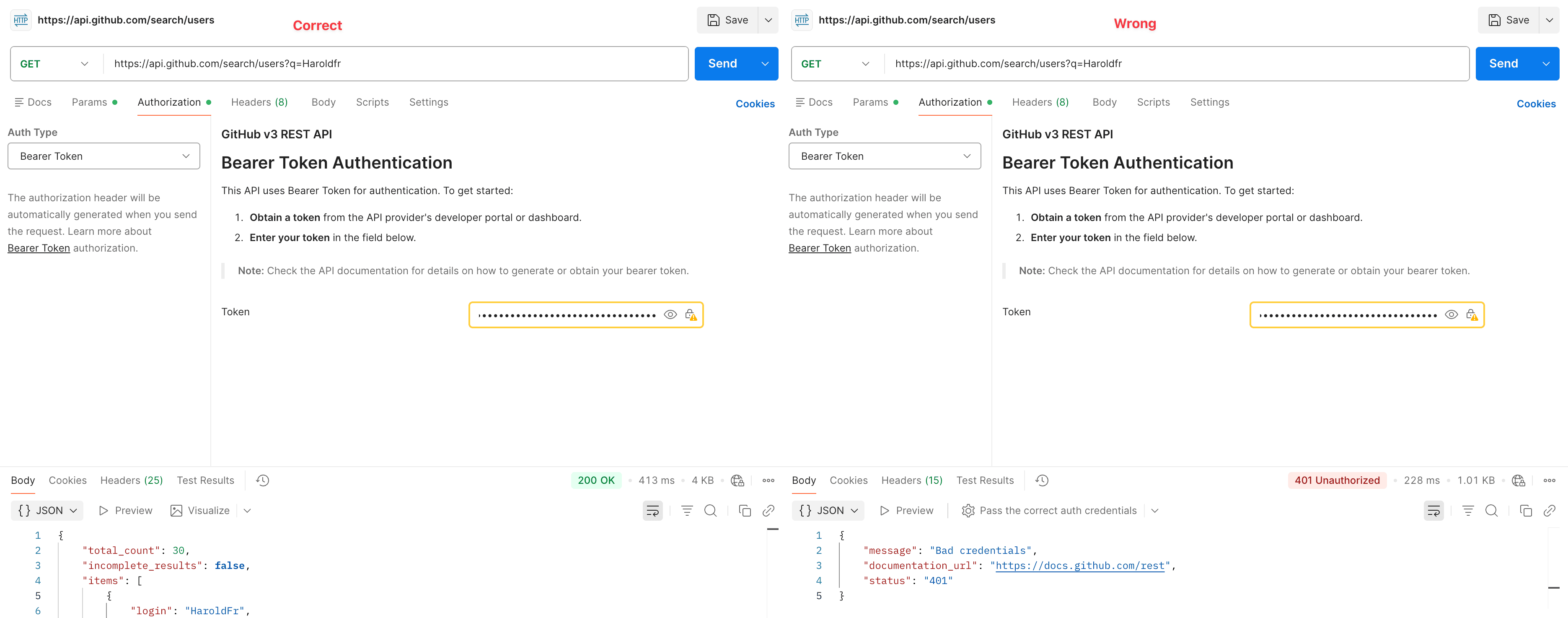1568x618 pixels.
Task: Open the https://docs.github.com/rest link
Action: click(1080, 566)
